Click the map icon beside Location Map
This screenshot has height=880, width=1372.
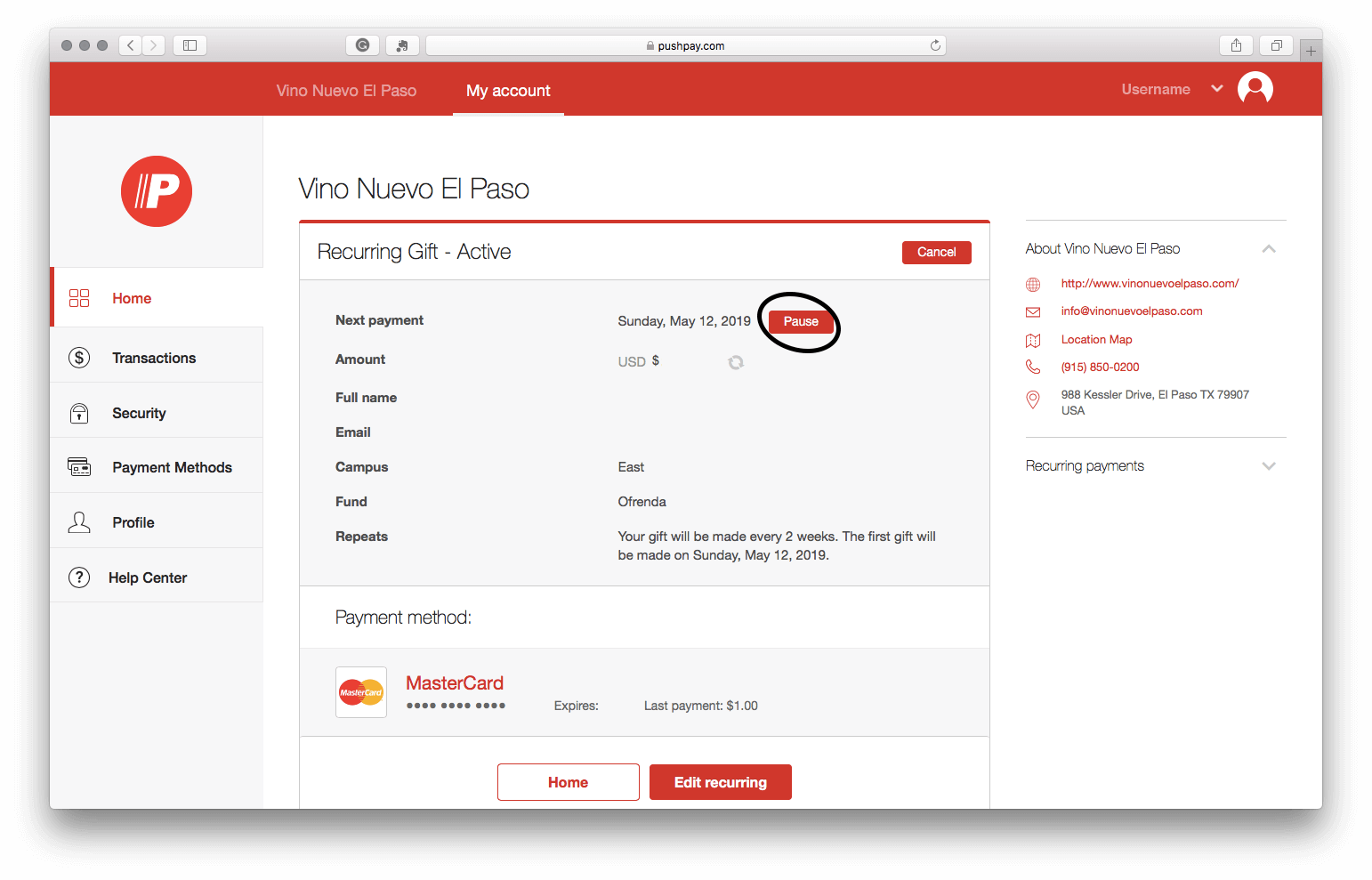(1033, 341)
